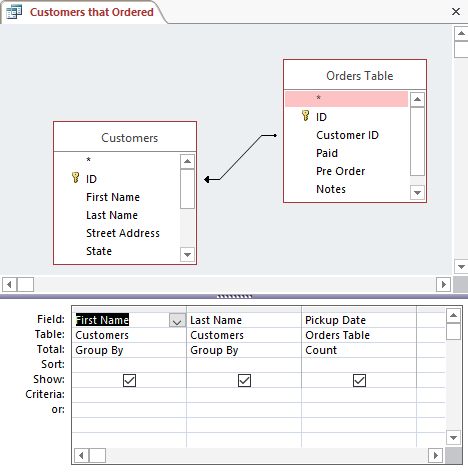The width and height of the screenshot is (468, 476).
Task: Click the design grid scroll up arrow
Action: pyautogui.click(x=453, y=315)
